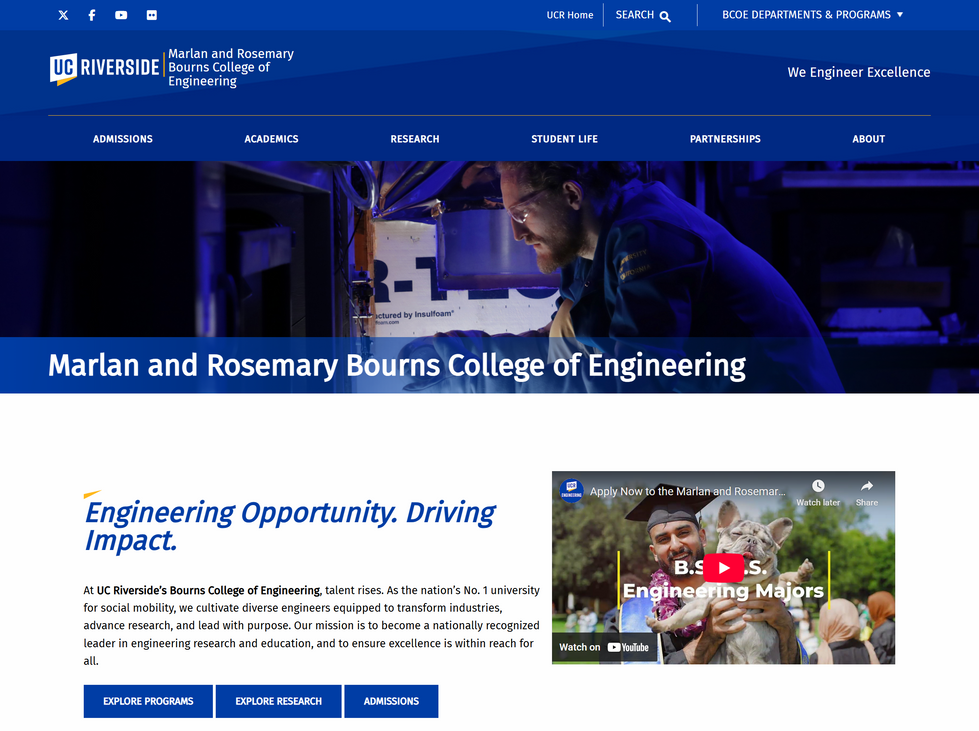
Task: Open the Student Life menu
Action: click(x=564, y=139)
